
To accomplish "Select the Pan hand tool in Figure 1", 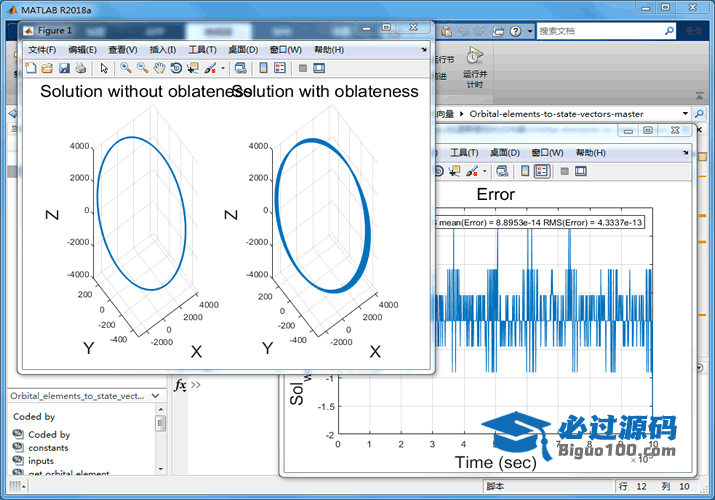I will [159, 68].
